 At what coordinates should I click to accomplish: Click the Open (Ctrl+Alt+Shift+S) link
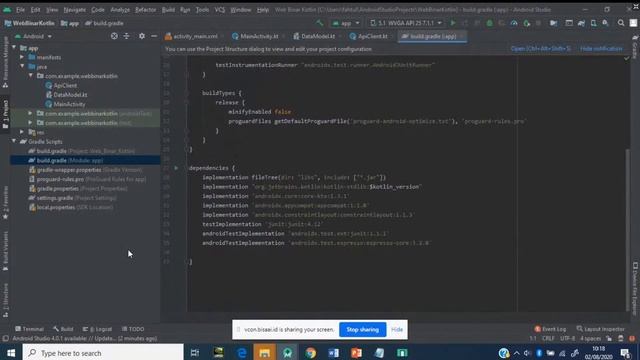540,49
